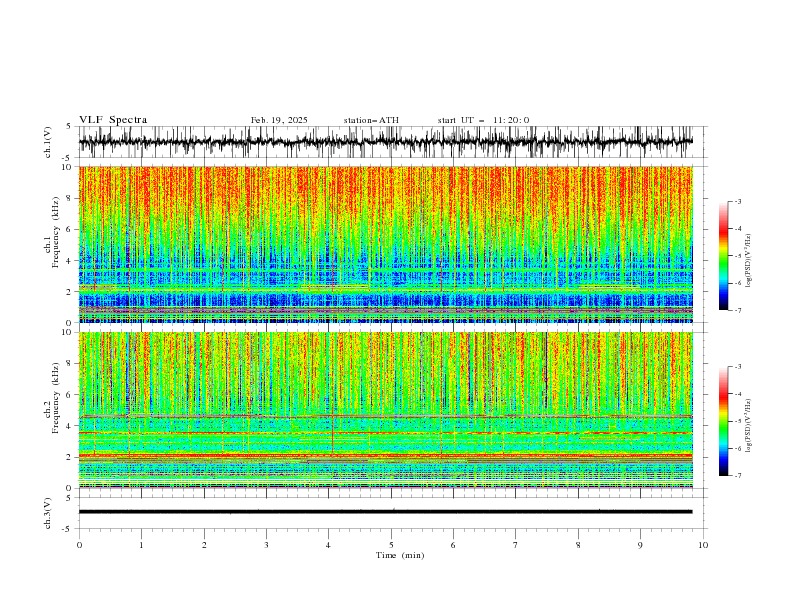Screen dimensions: 792x612
Task: Click the 10 kHz tick of ch.1 spectrogram
Action: [68, 167]
